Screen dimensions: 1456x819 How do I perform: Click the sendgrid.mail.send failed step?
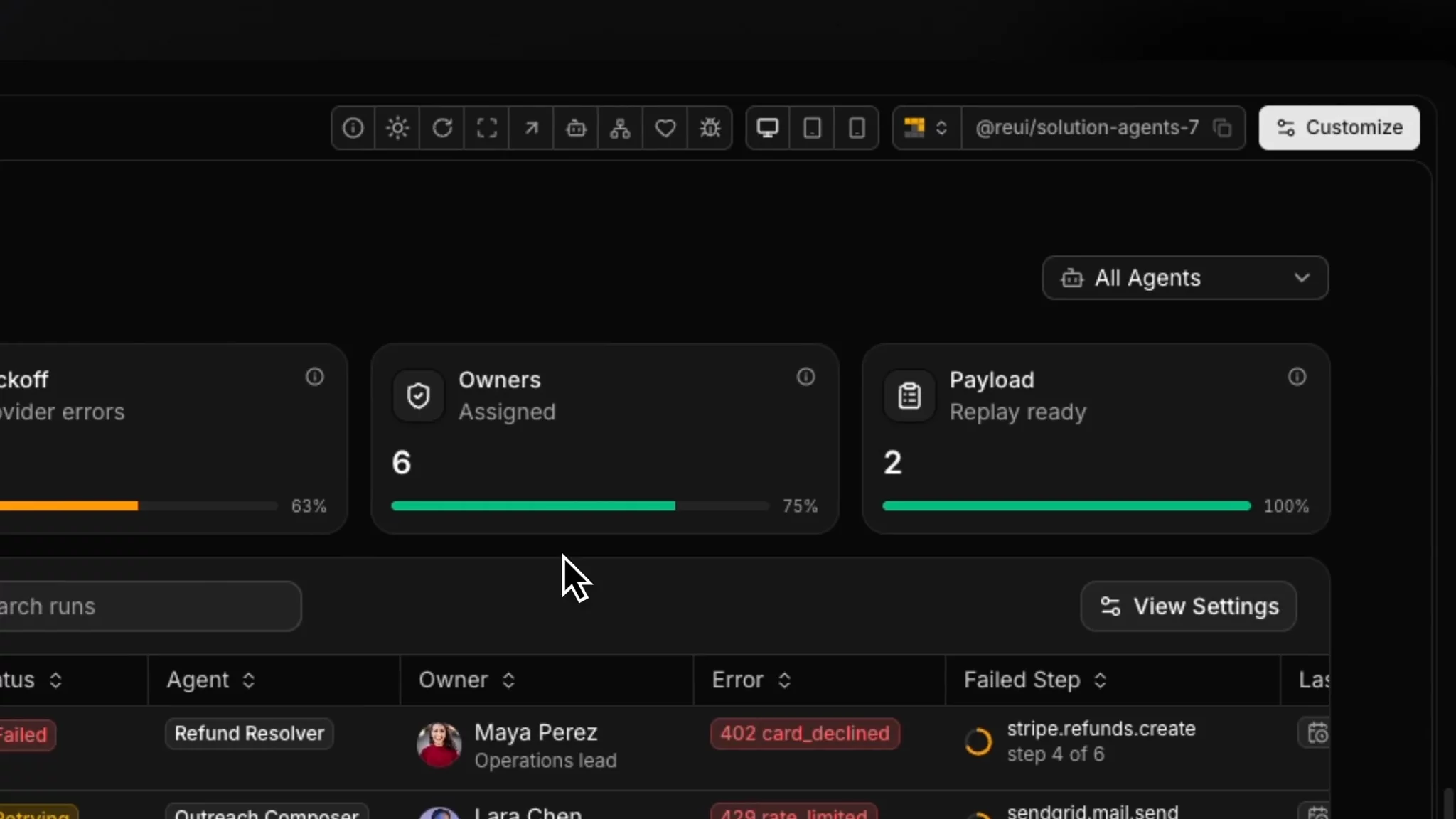coord(1093,811)
